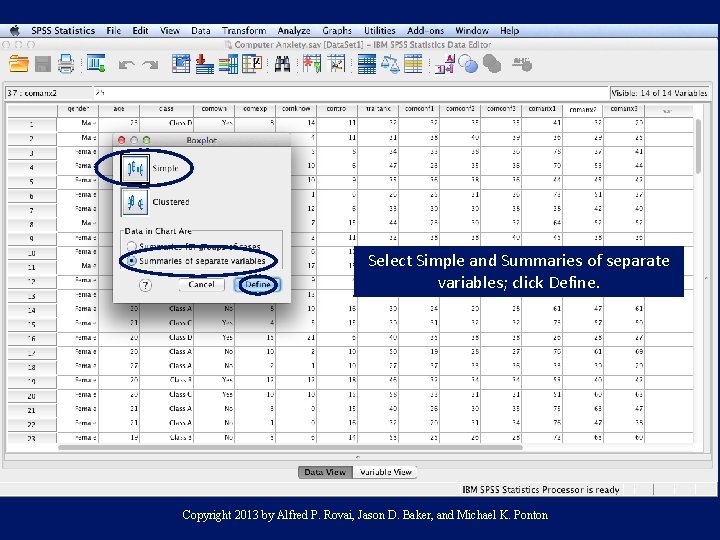
Task: Select the age column header
Action: tap(119, 109)
